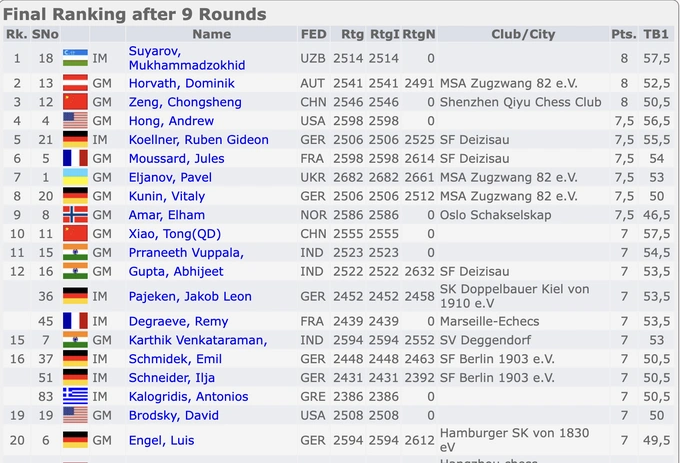Image resolution: width=680 pixels, height=463 pixels.
Task: Click the Ukraine flag beside Eljanov
Action: pos(74,177)
